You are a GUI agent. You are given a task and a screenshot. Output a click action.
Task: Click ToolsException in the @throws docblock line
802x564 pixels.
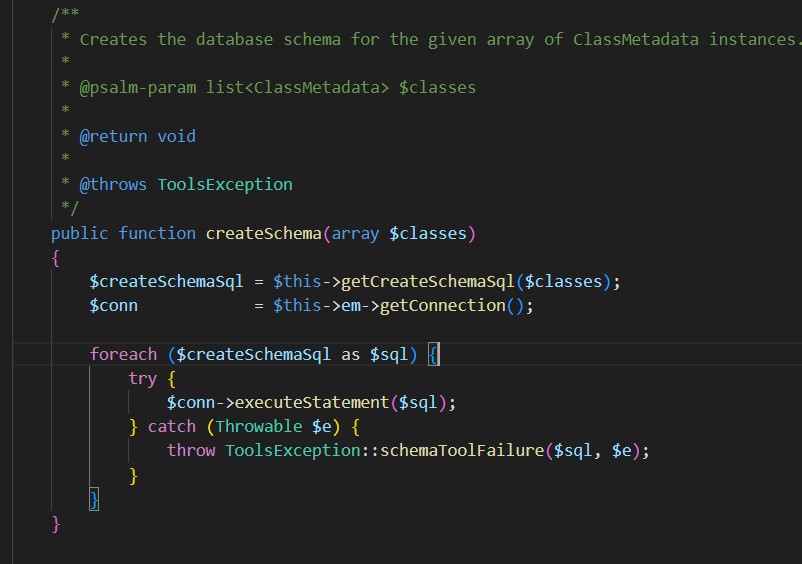225,184
